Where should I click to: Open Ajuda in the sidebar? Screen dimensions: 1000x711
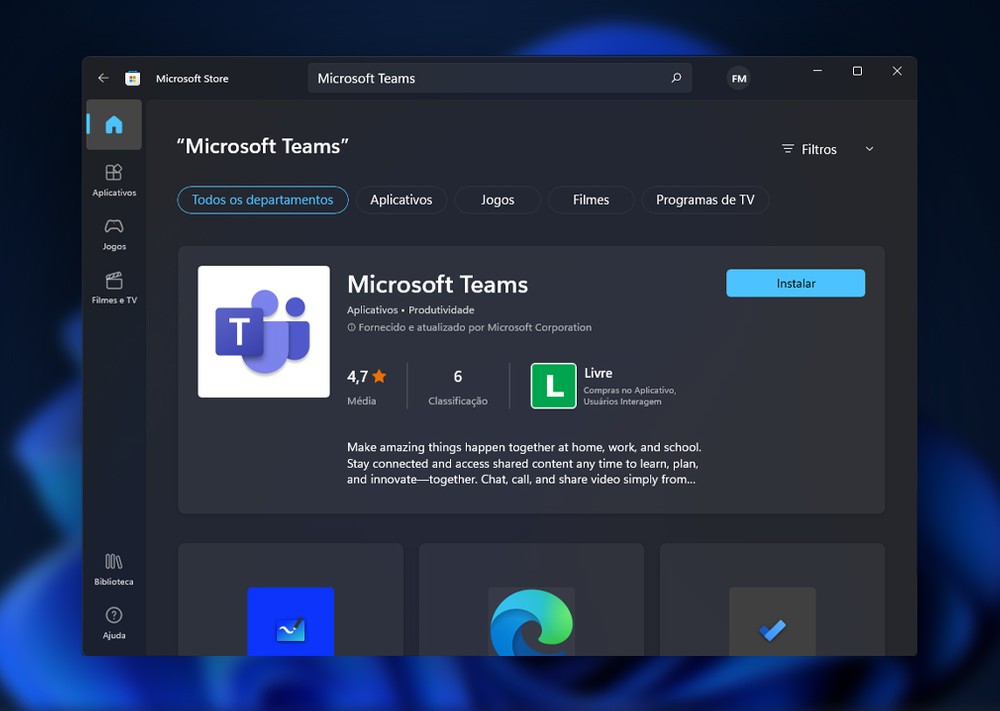[x=114, y=623]
